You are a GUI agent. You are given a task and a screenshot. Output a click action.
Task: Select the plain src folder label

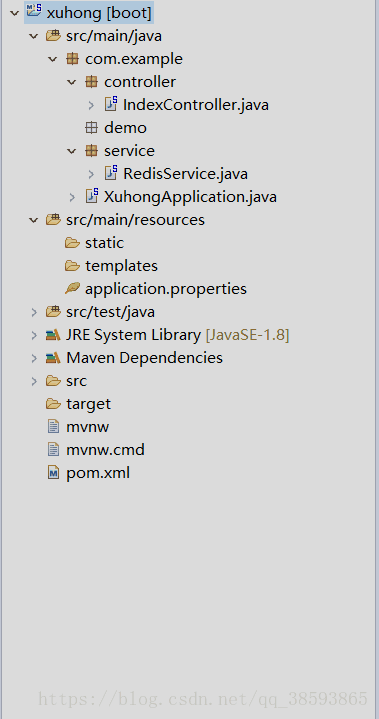coord(77,381)
